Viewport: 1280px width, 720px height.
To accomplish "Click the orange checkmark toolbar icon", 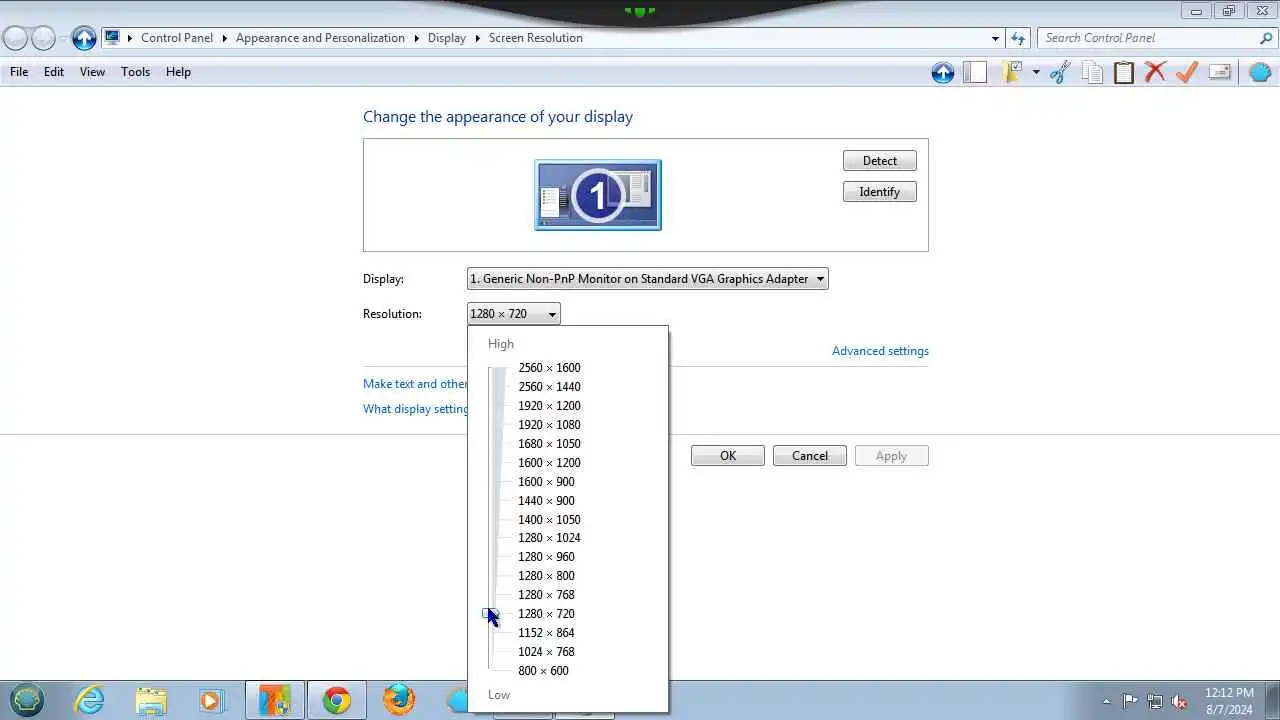I will [1187, 72].
